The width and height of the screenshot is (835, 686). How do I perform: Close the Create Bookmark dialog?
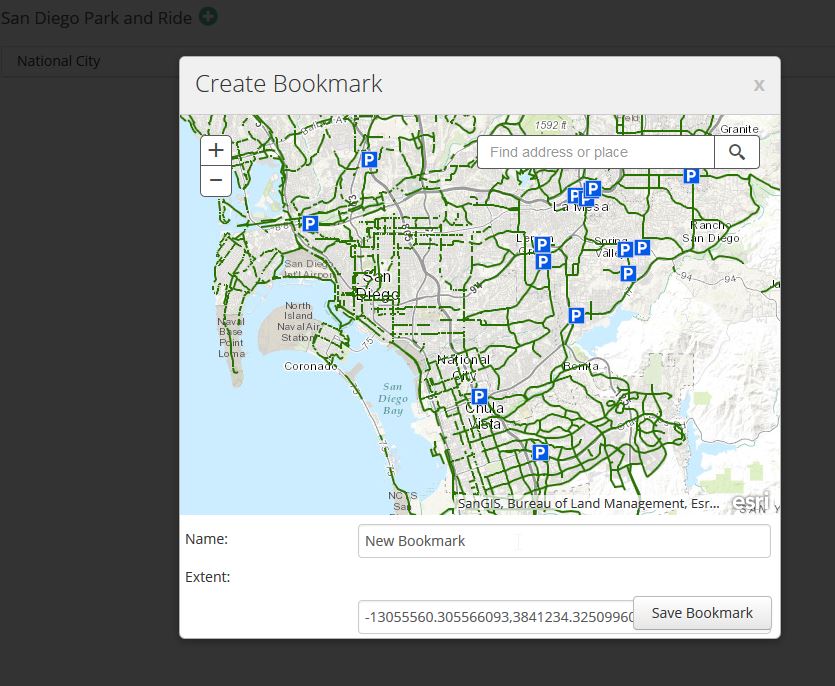(759, 85)
